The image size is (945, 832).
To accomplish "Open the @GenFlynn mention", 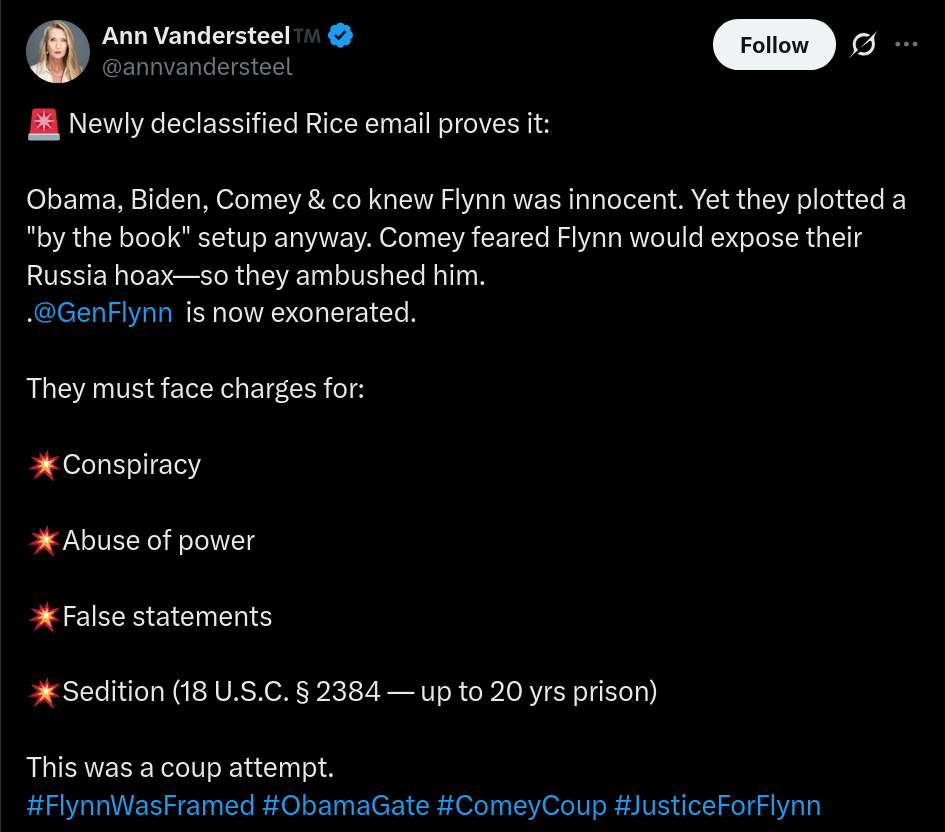I will [103, 313].
